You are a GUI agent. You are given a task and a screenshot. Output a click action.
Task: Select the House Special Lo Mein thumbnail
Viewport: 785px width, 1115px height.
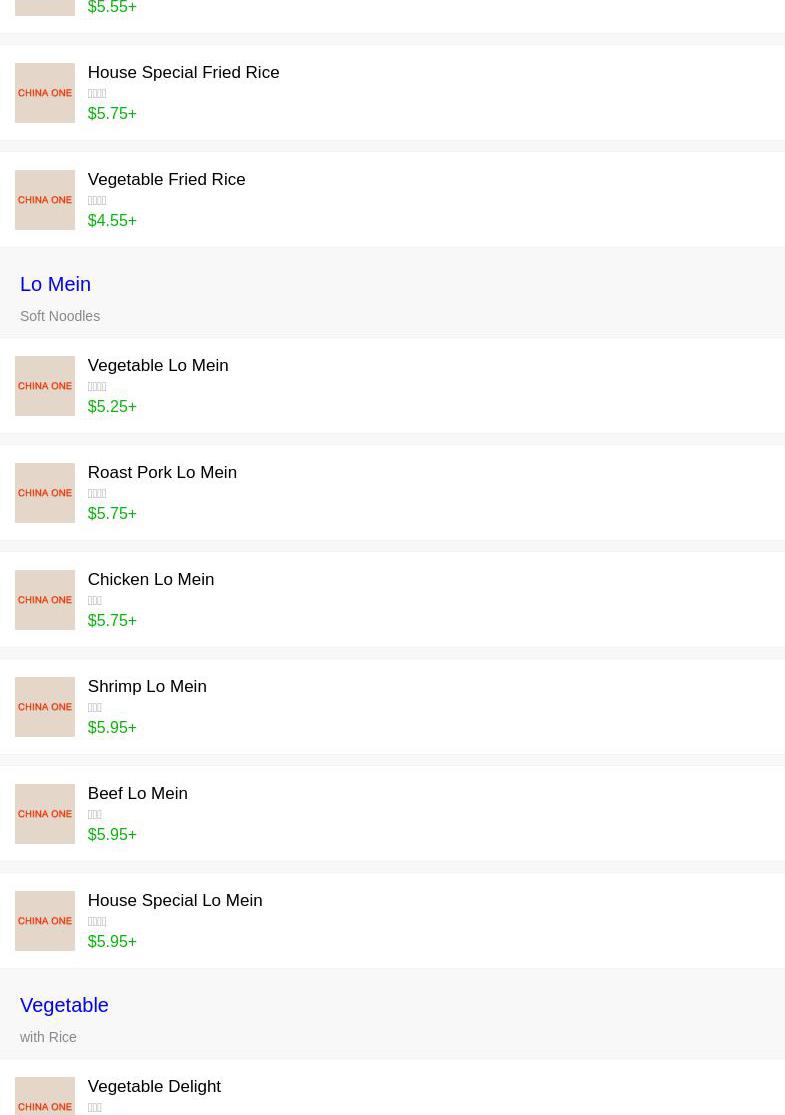tap(45, 921)
